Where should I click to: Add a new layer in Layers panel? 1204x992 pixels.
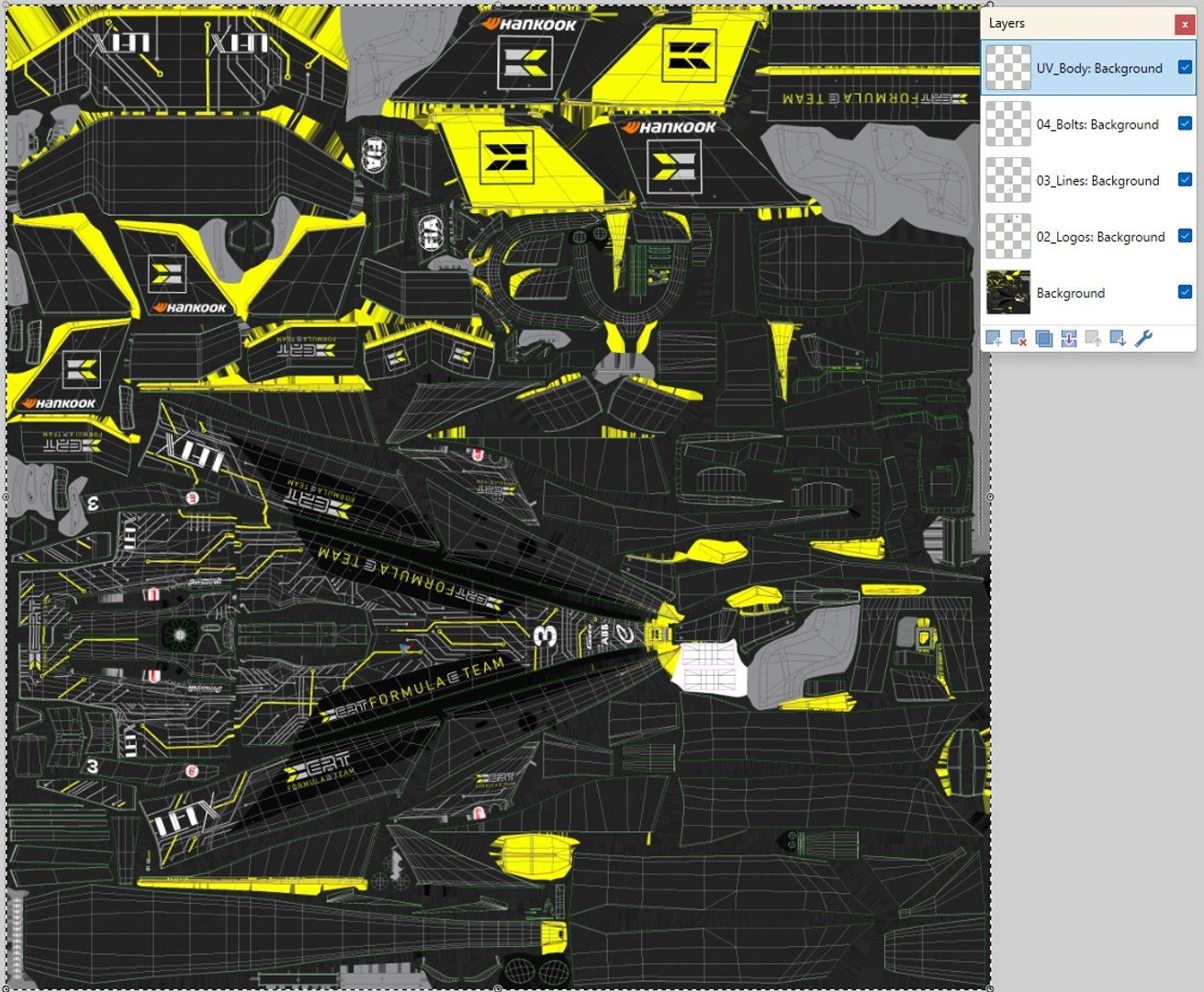994,339
